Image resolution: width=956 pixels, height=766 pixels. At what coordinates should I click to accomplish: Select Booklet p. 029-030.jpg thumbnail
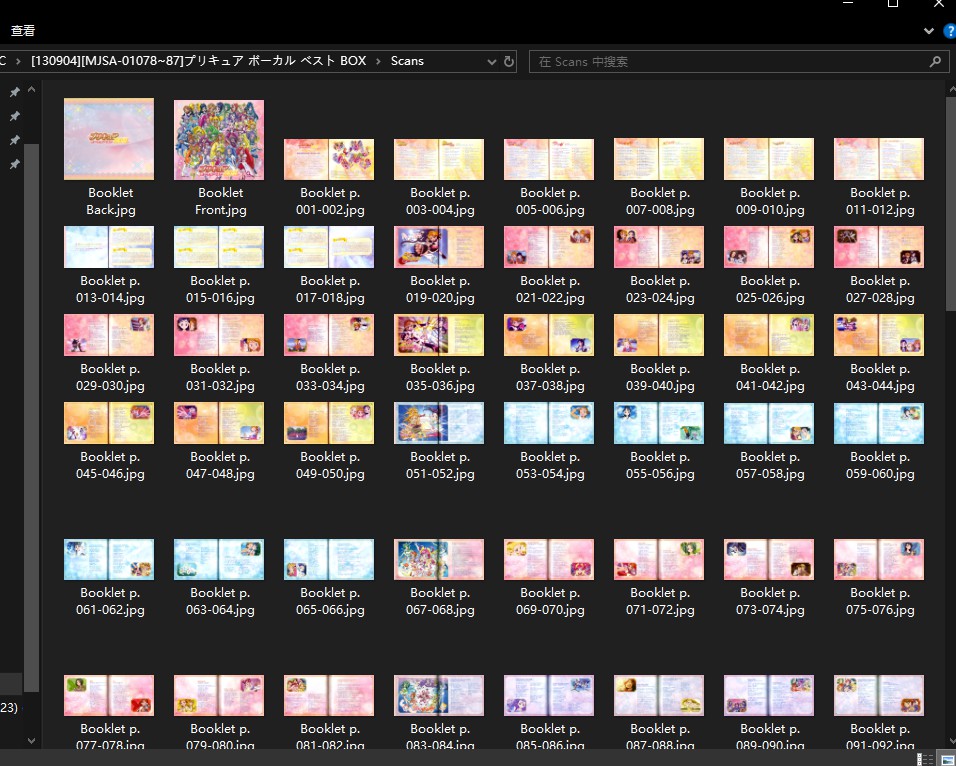click(109, 335)
